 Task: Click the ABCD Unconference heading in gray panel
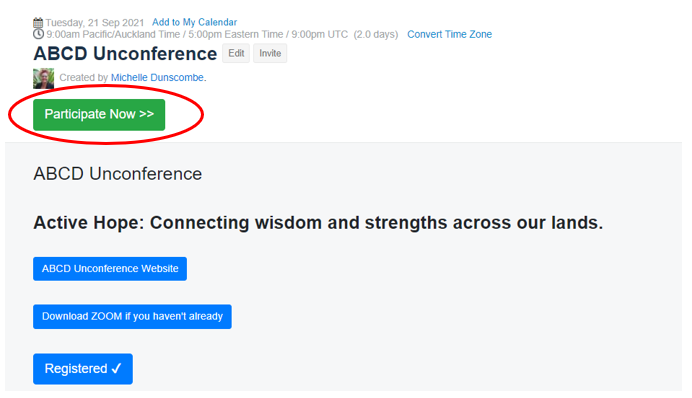click(118, 174)
